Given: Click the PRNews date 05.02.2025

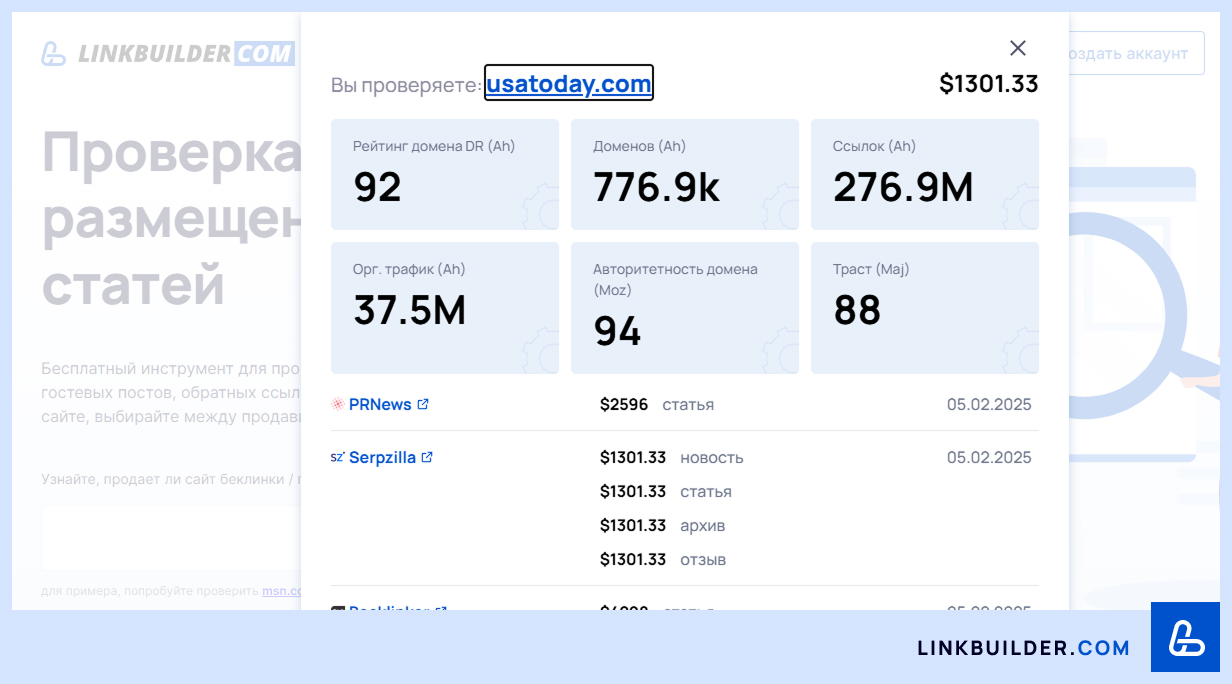Looking at the screenshot, I should 989,404.
